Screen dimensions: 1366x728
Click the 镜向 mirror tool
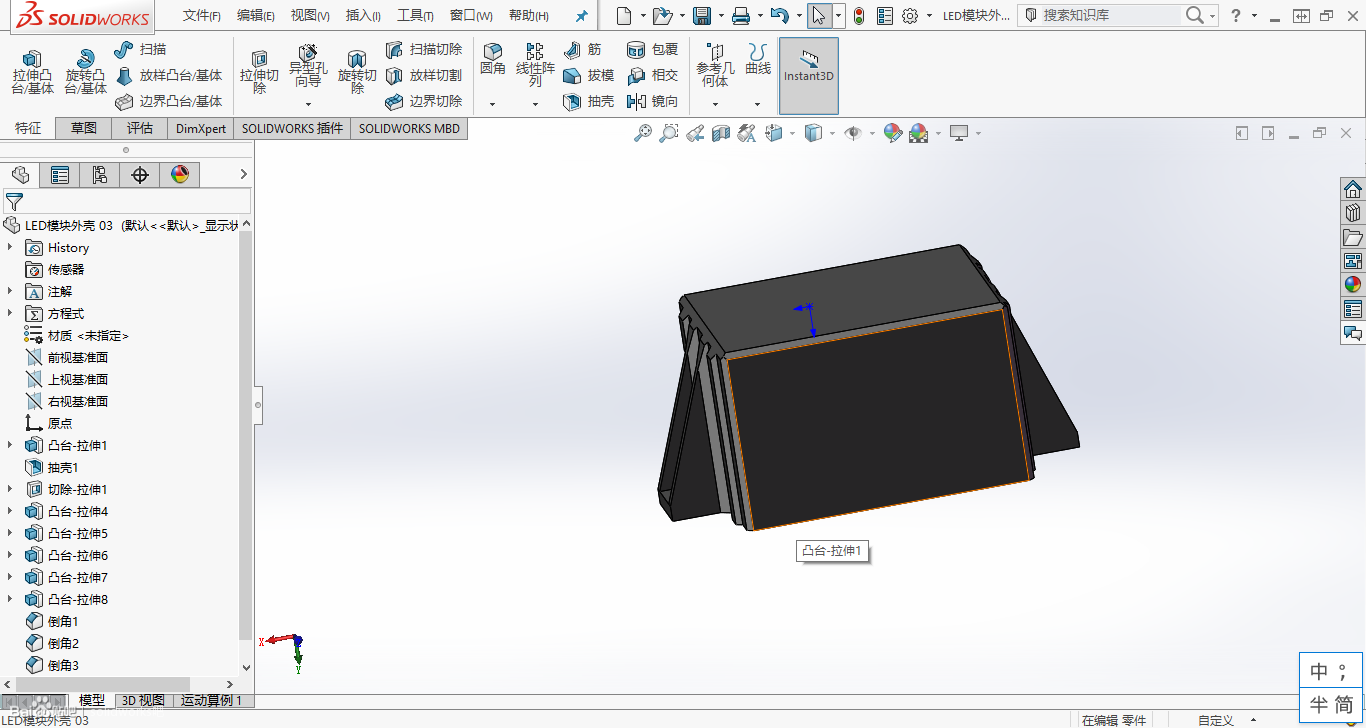(x=653, y=101)
